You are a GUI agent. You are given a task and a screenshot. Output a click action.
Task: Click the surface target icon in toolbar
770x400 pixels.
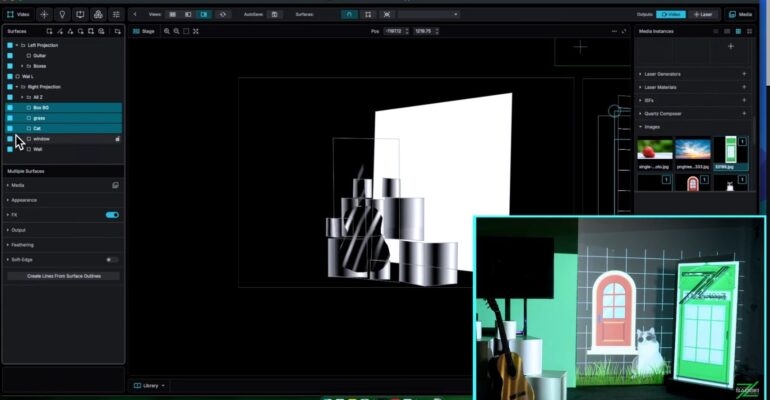coord(387,14)
